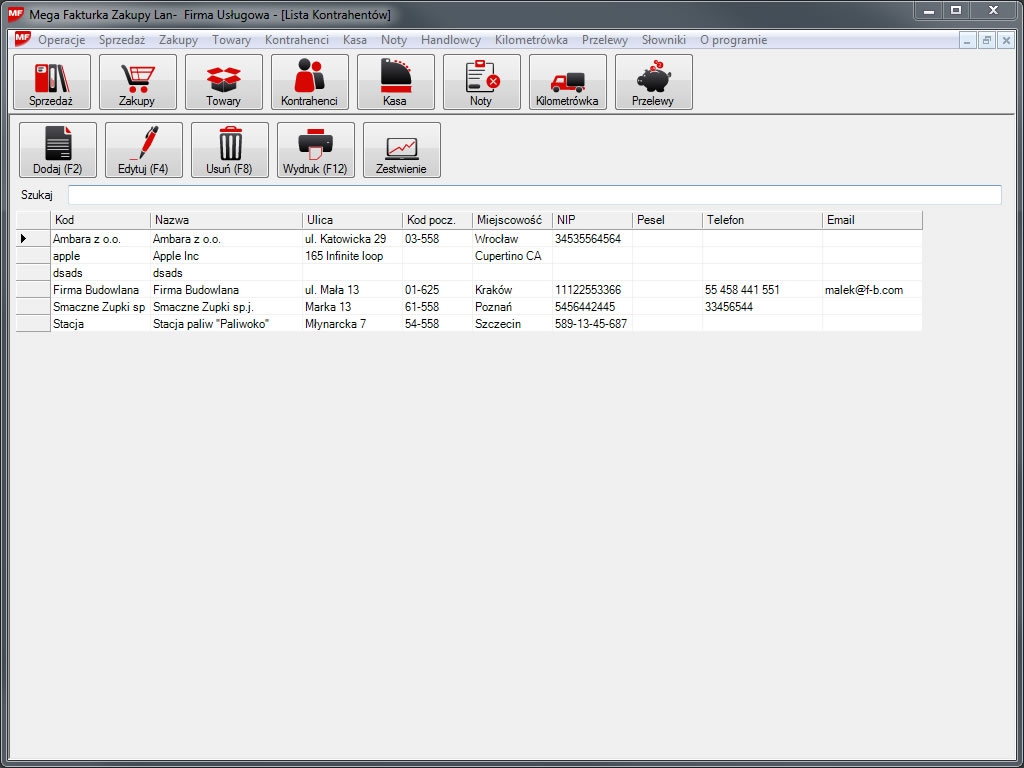Viewport: 1024px width, 768px height.
Task: Open the Zestawienie report button
Action: tap(402, 150)
